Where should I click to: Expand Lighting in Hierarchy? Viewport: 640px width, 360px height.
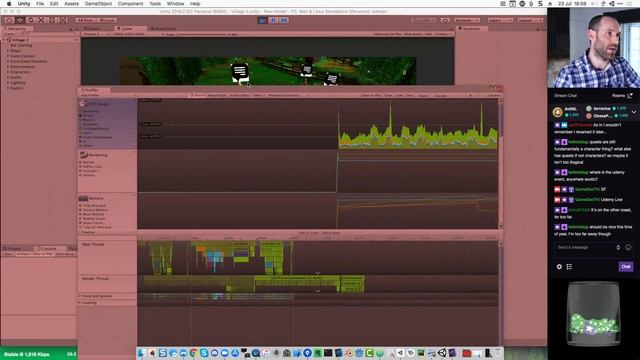[x=8, y=82]
